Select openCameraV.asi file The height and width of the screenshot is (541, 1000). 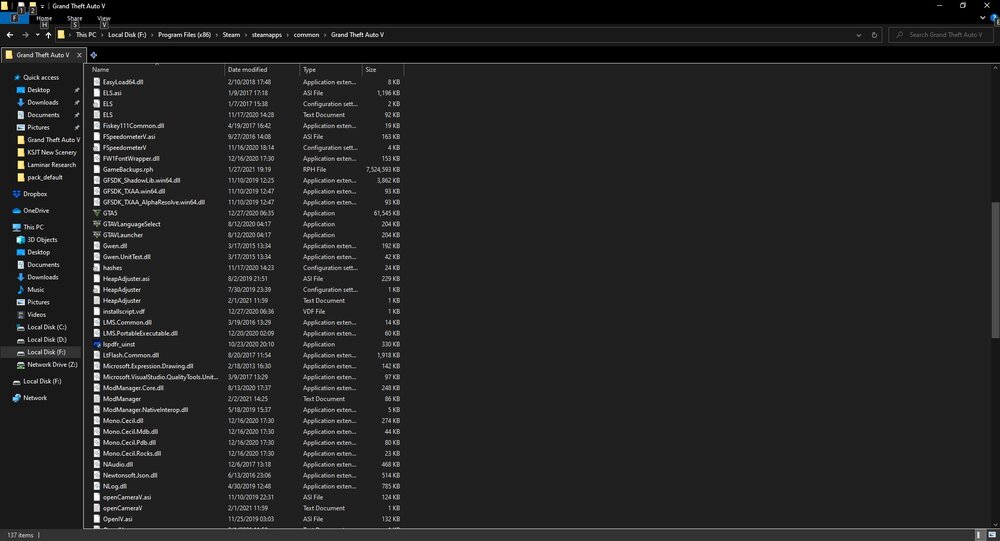pyautogui.click(x=127, y=497)
